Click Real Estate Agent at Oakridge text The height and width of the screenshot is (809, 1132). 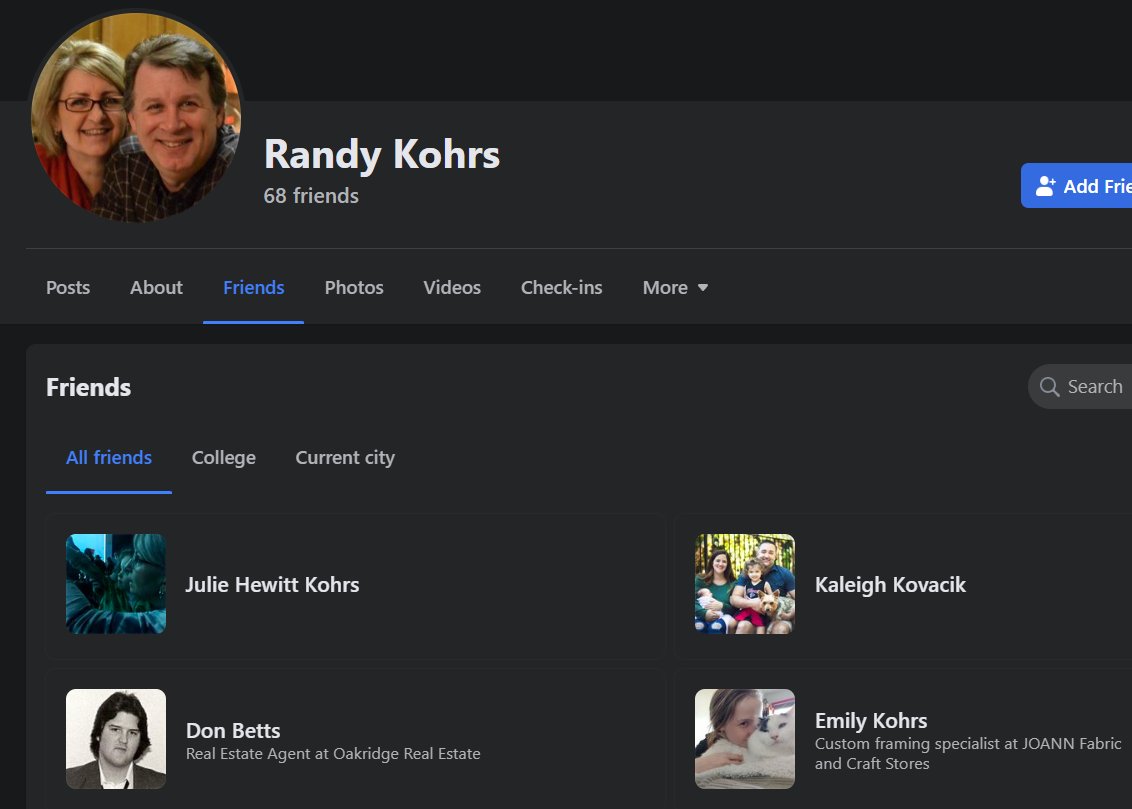tap(334, 753)
